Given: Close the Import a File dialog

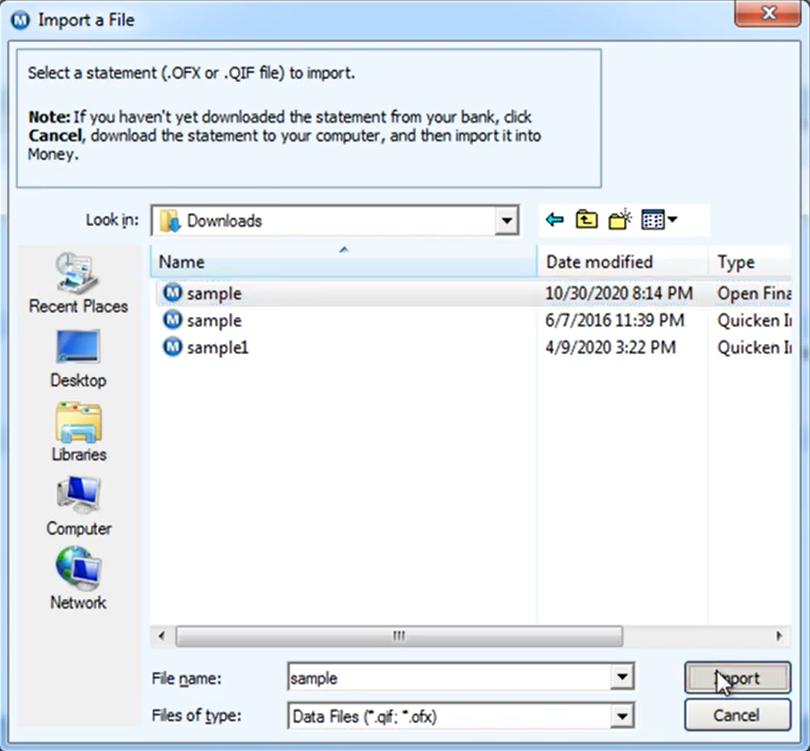Looking at the screenshot, I should [x=768, y=13].
